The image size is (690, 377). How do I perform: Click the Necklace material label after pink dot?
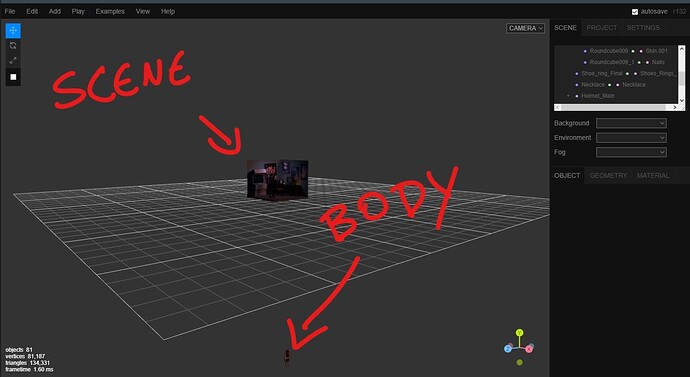click(x=634, y=84)
